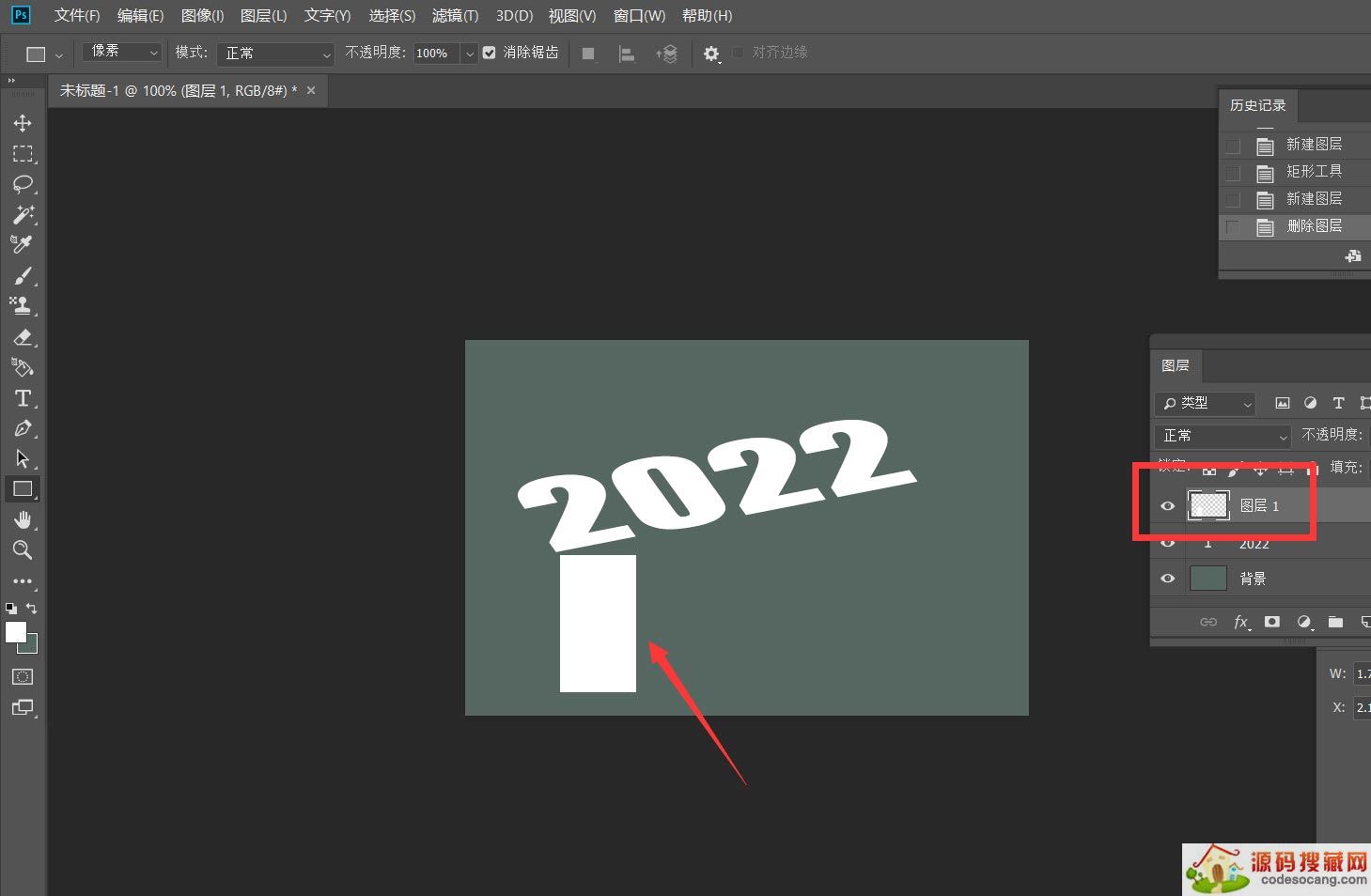
Task: Create new fill or adjustment layer
Action: coord(1304,622)
